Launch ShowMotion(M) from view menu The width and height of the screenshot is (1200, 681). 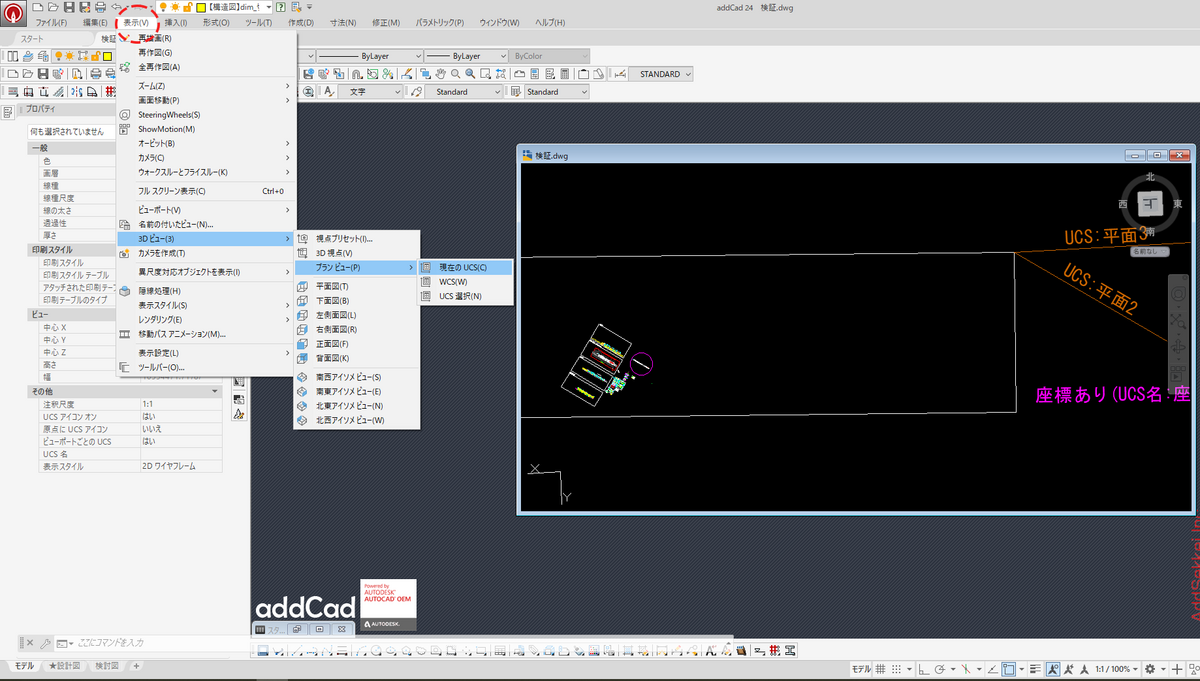coord(206,129)
